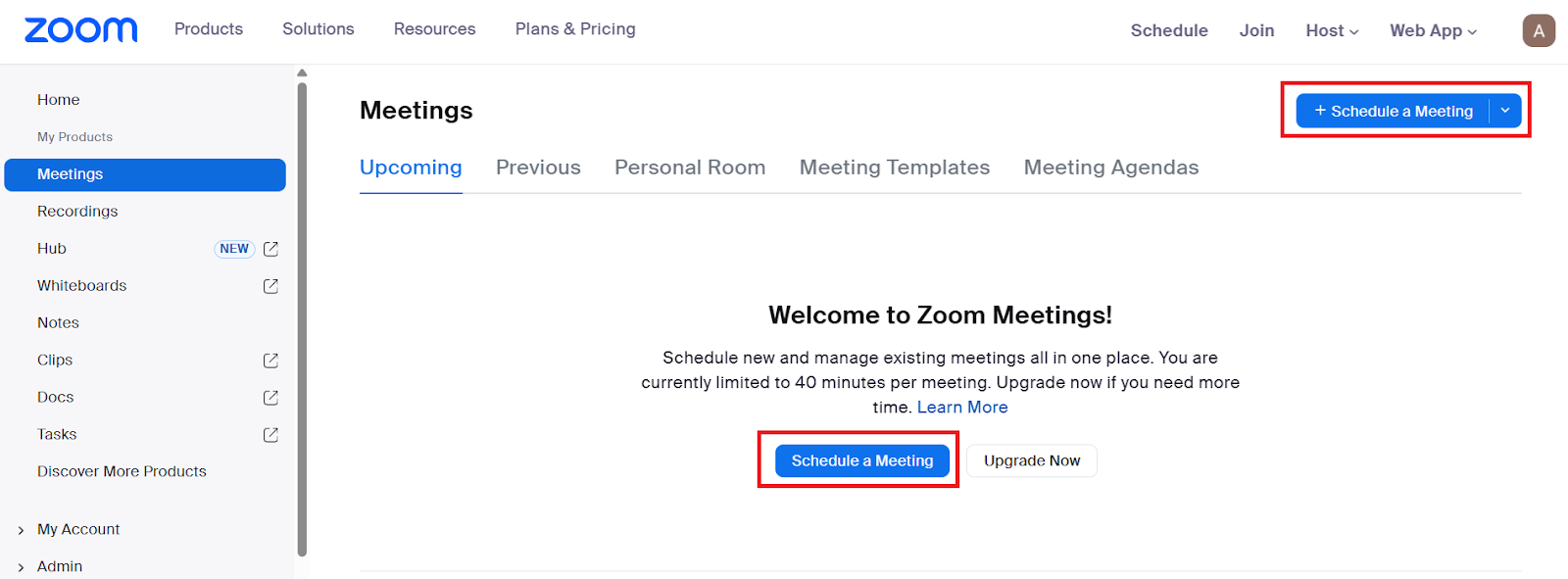1568x579 pixels.
Task: Click the sidebar vertical scrollbar
Action: tap(302, 314)
